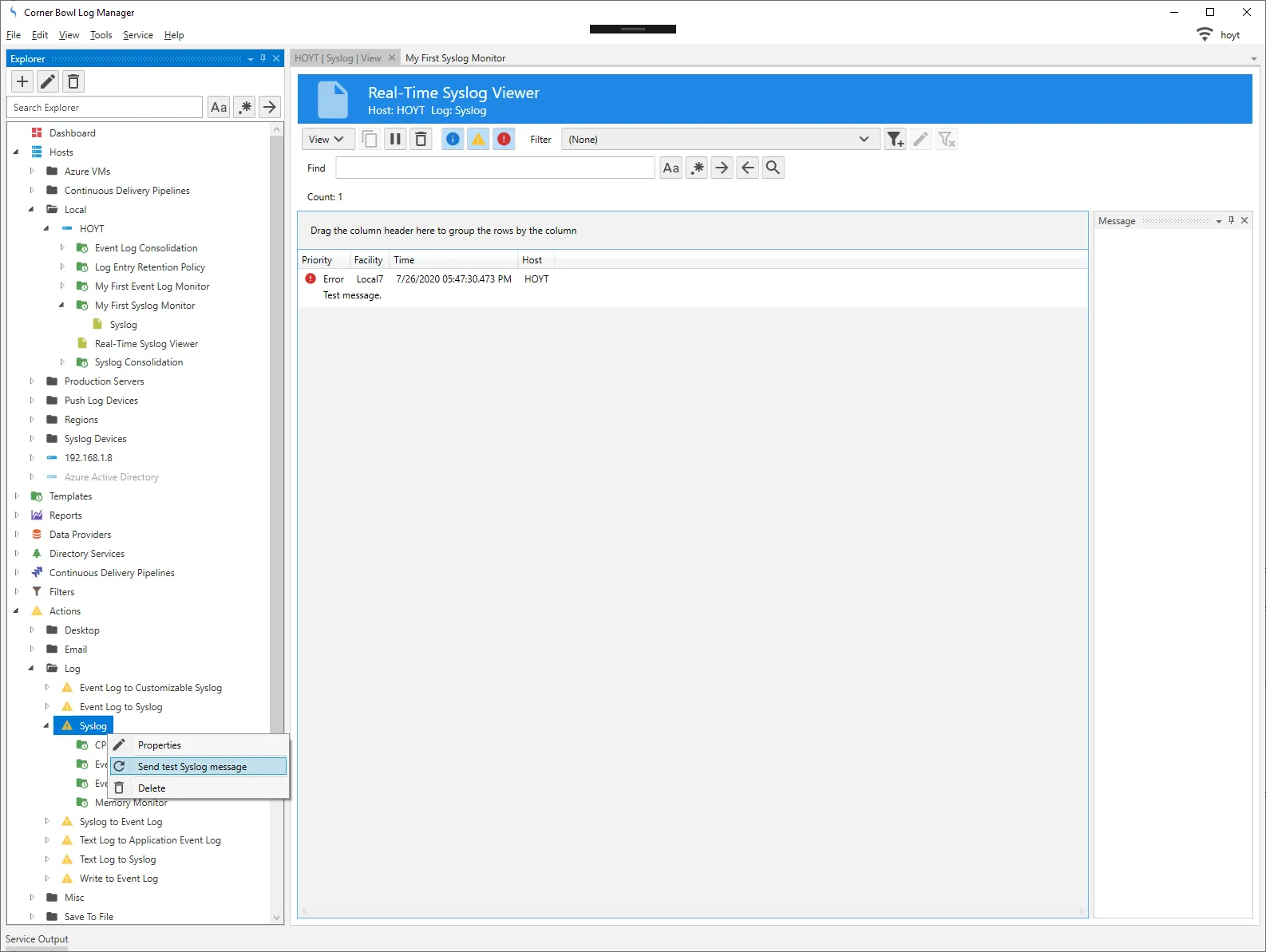Click the add filter funnel icon
The height and width of the screenshot is (952, 1266).
895,139
